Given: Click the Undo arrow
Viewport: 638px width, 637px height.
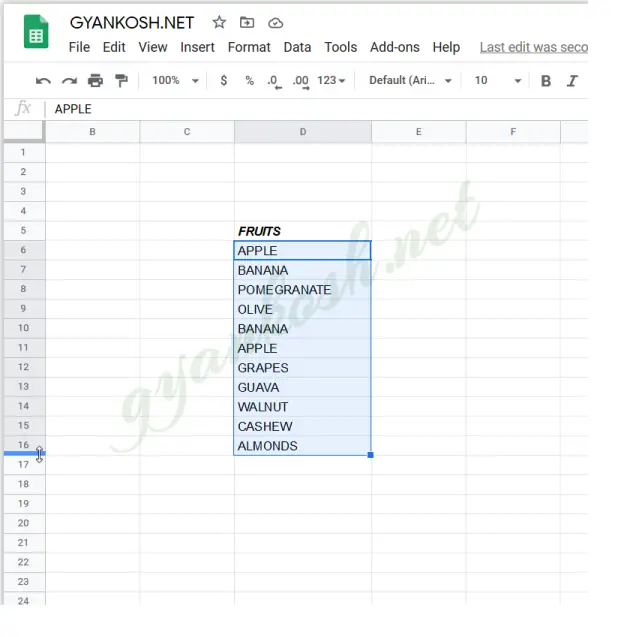Looking at the screenshot, I should click(43, 81).
